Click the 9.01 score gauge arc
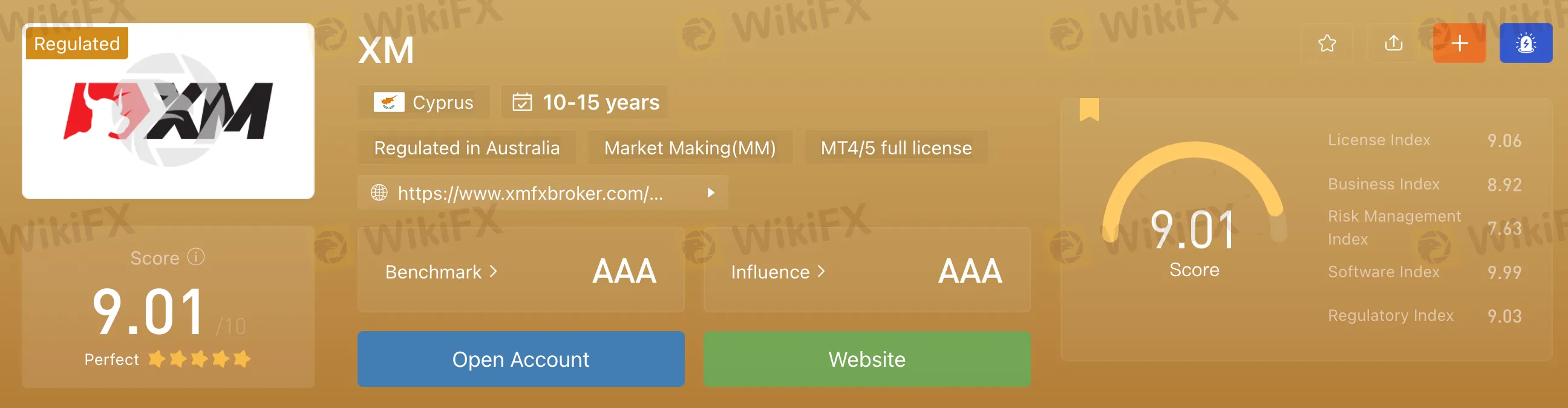This screenshot has width=1568, height=408. pyautogui.click(x=1193, y=152)
